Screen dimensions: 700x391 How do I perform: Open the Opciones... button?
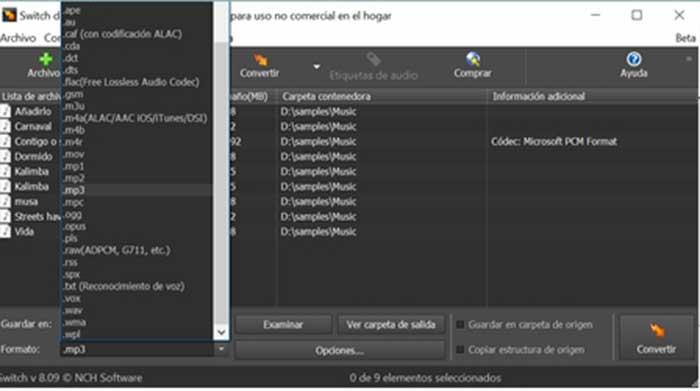point(340,350)
